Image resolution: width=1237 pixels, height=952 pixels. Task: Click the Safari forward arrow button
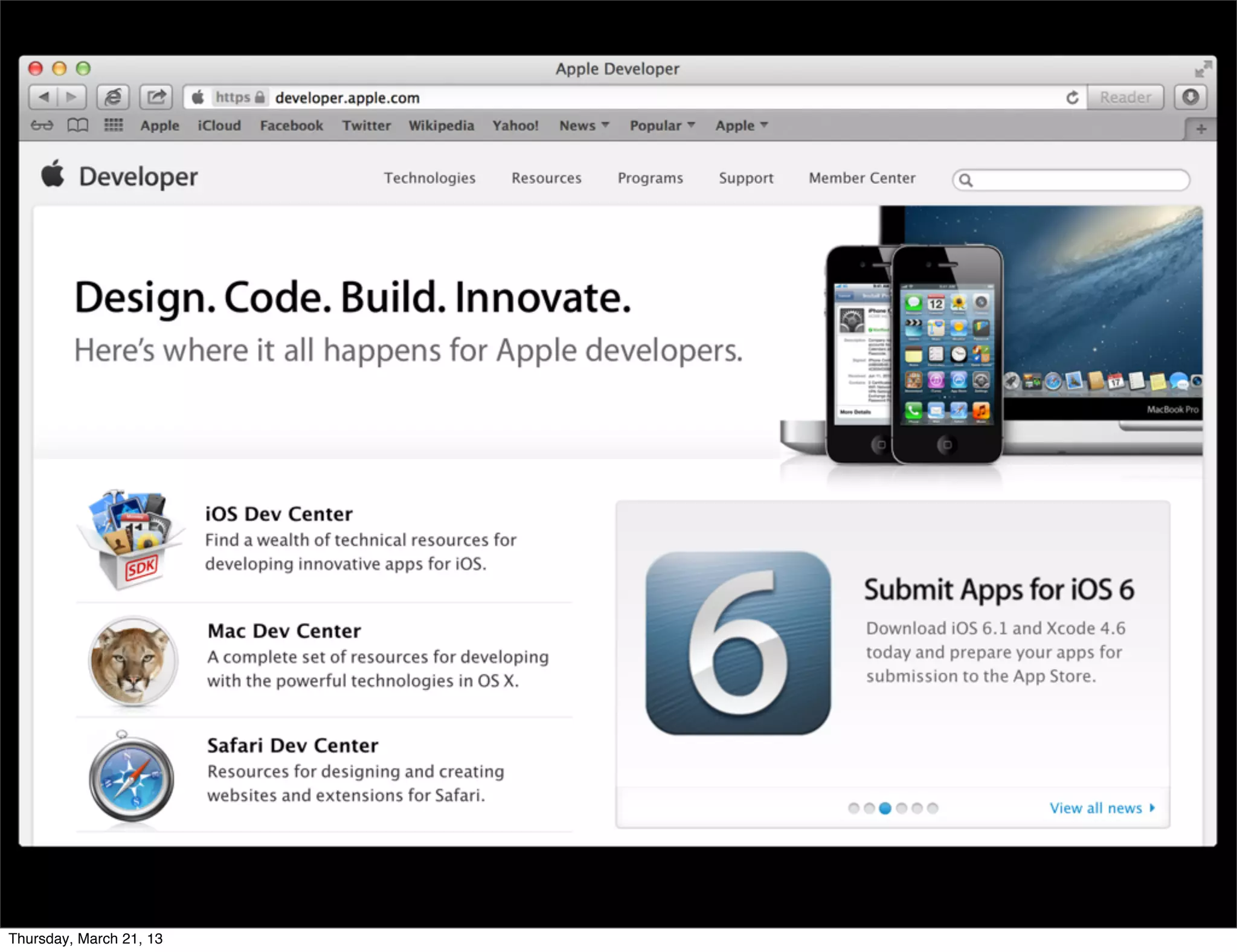point(71,97)
